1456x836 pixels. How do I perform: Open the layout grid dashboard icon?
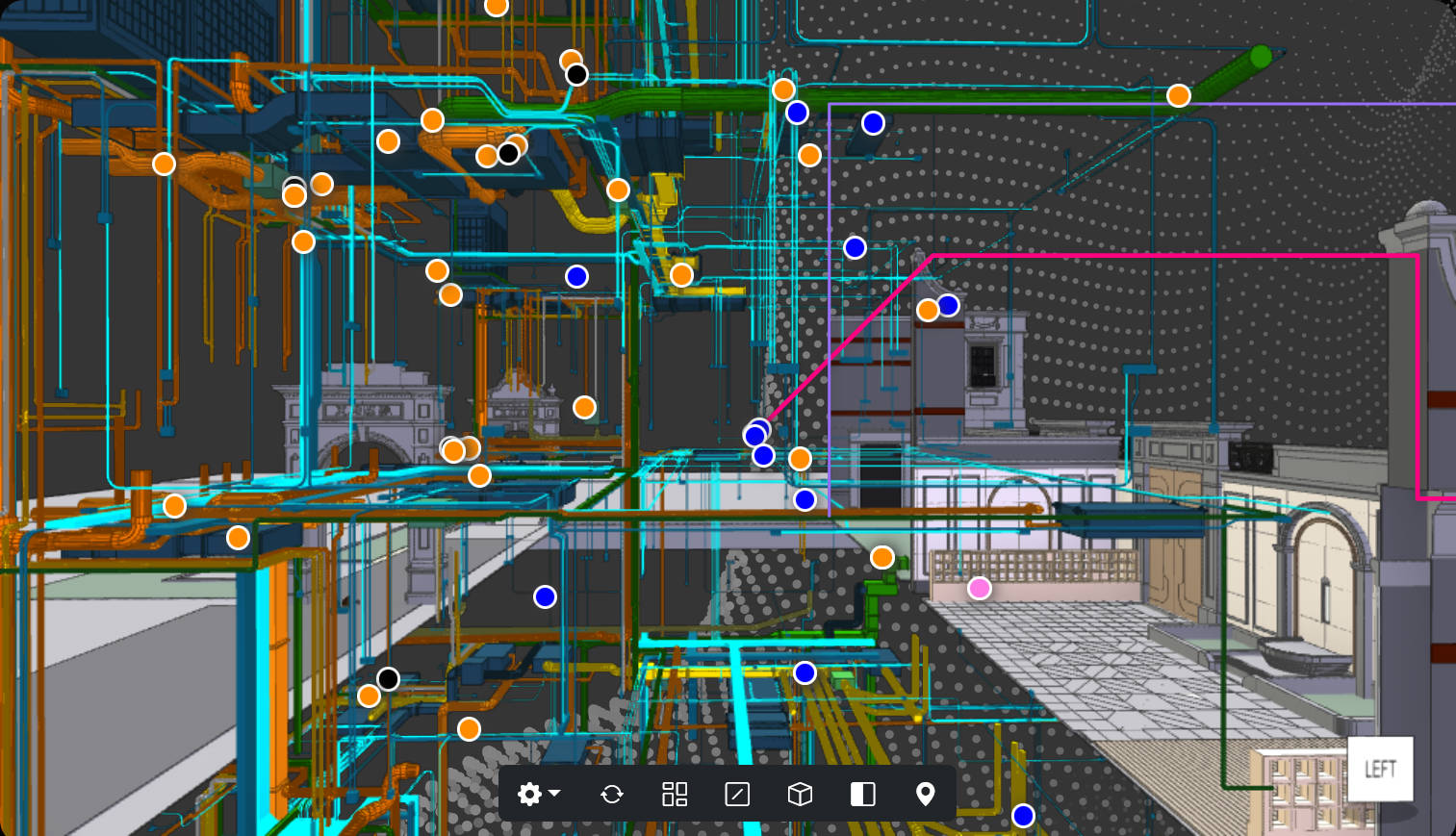pyautogui.click(x=675, y=794)
